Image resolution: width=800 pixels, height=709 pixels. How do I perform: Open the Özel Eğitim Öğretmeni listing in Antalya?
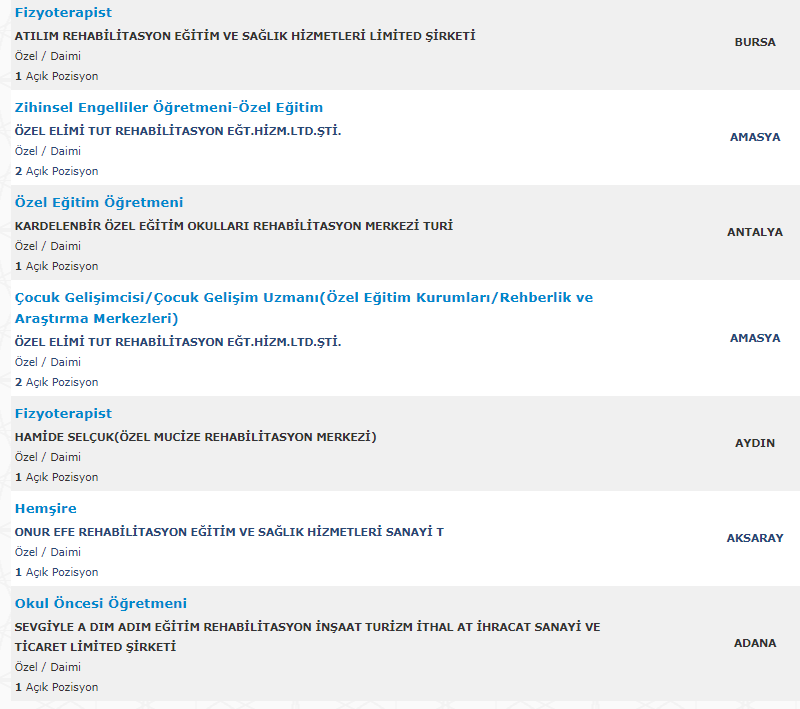click(x=99, y=203)
